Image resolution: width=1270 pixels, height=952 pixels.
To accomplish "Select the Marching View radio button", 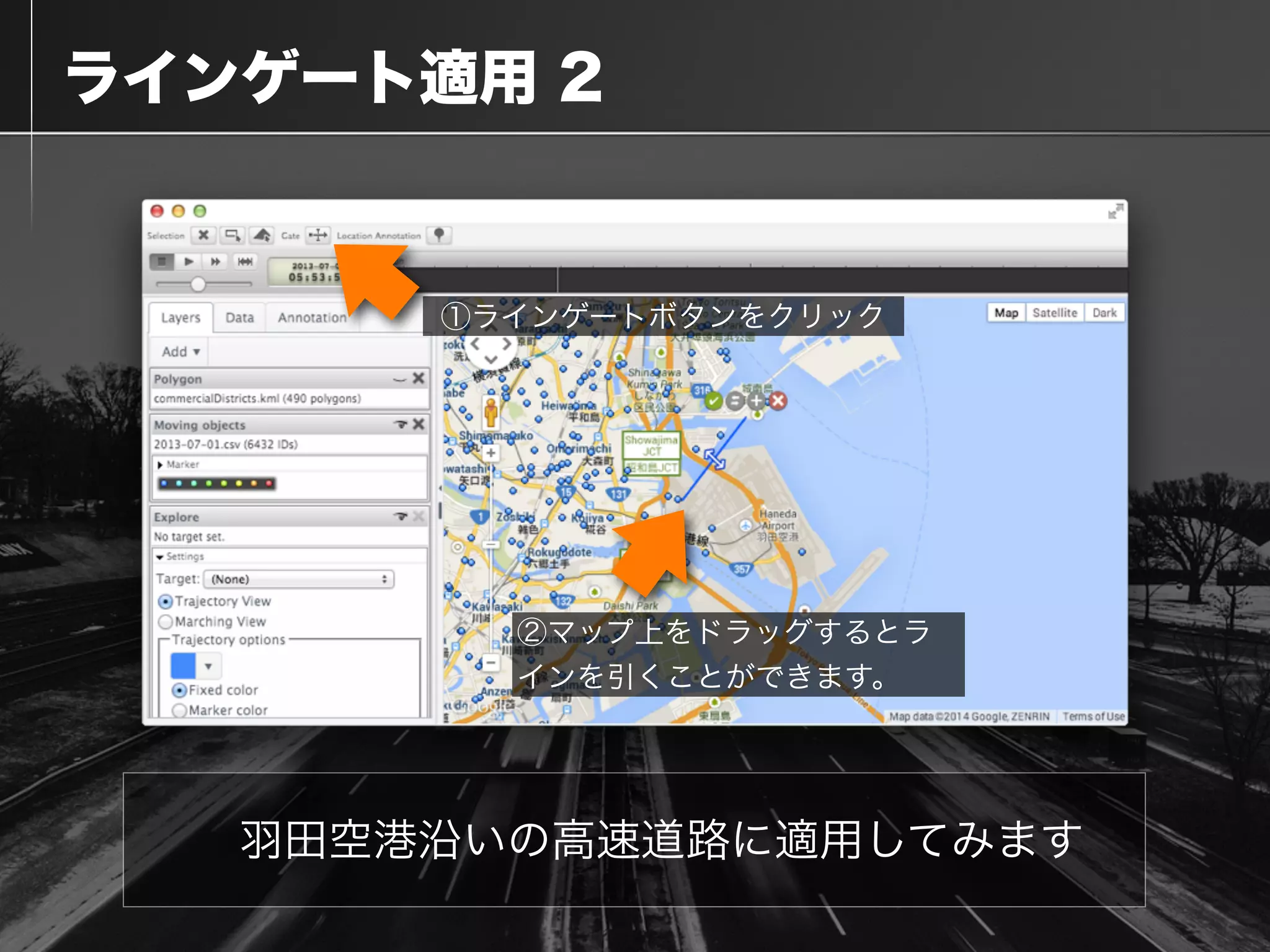I will 166,622.
